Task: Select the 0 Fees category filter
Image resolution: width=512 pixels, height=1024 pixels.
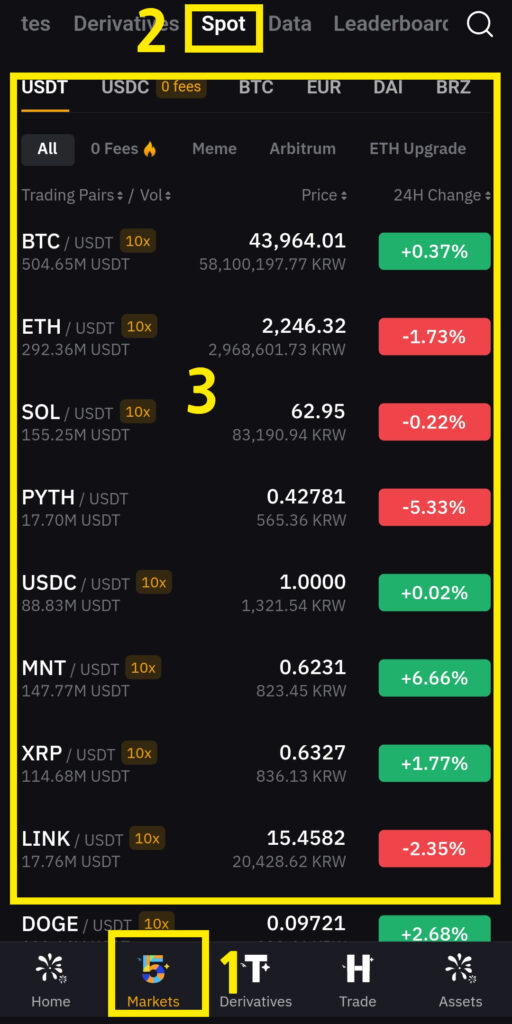Action: [x=124, y=148]
